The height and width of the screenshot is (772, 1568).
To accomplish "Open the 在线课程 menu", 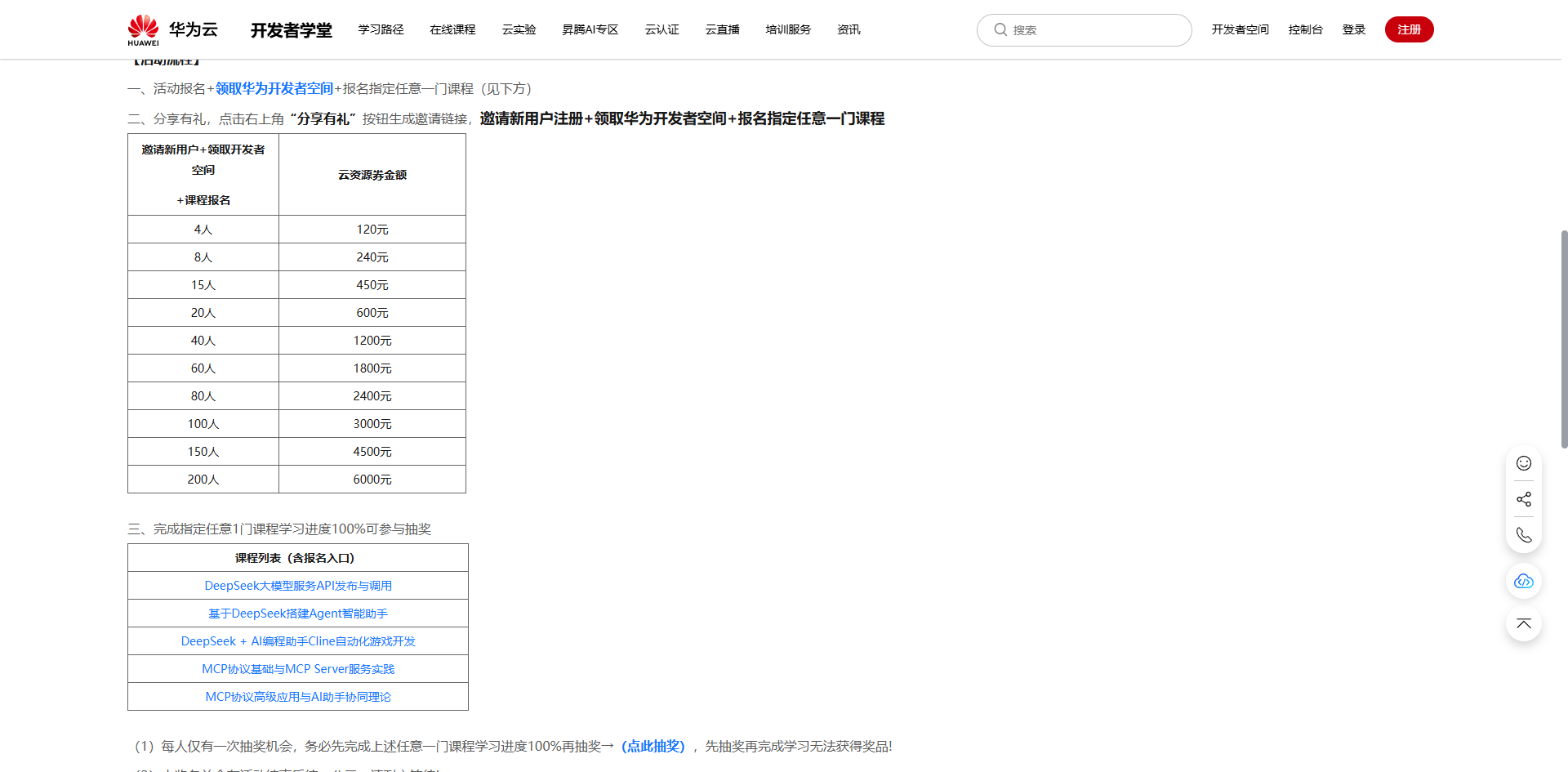I will tap(452, 30).
